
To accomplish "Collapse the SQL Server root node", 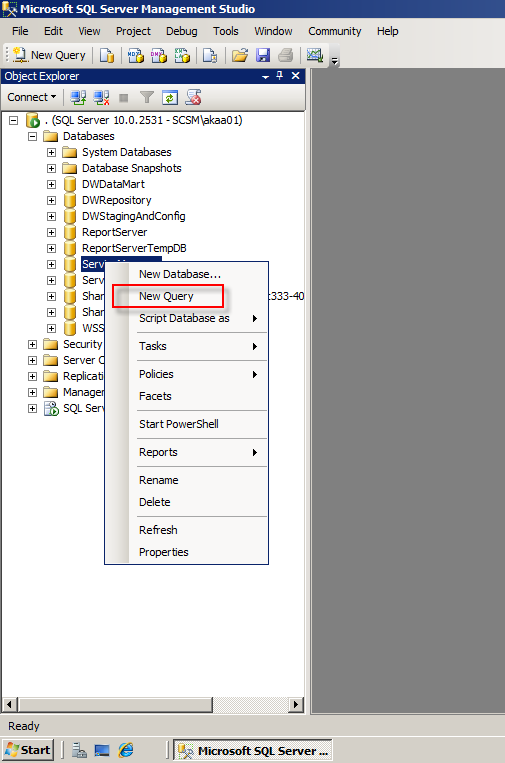I will coord(14,120).
